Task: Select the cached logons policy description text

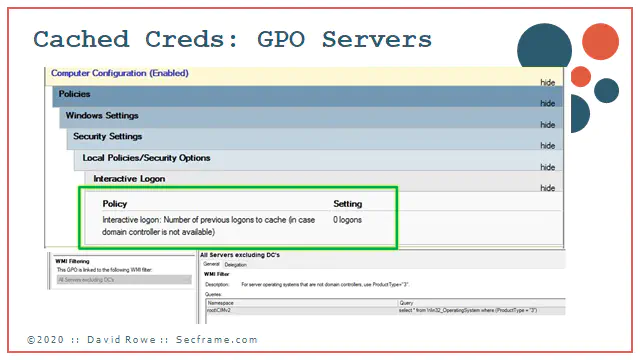Action: click(x=208, y=226)
